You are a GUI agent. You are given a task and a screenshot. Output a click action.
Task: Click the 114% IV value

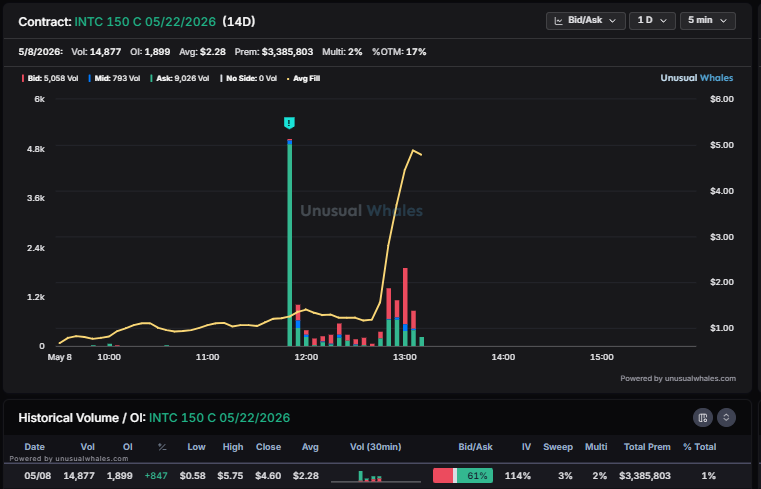(517, 475)
